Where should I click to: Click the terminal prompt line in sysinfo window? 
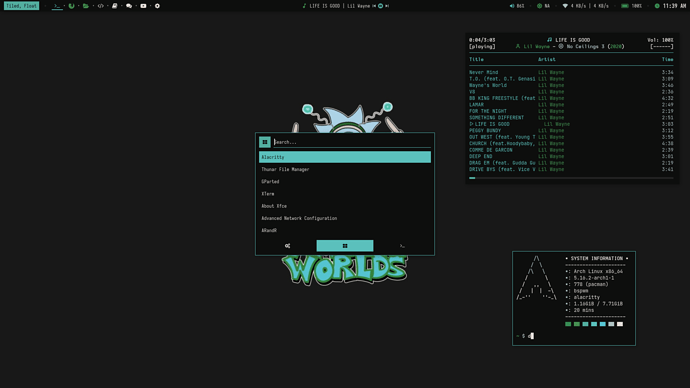pos(525,336)
